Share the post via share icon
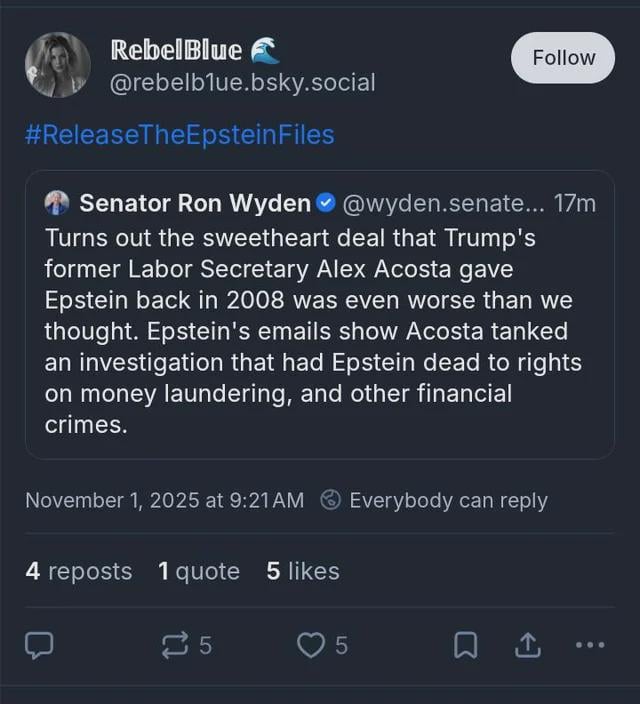Screen dimensions: 640x704 tap(527, 646)
